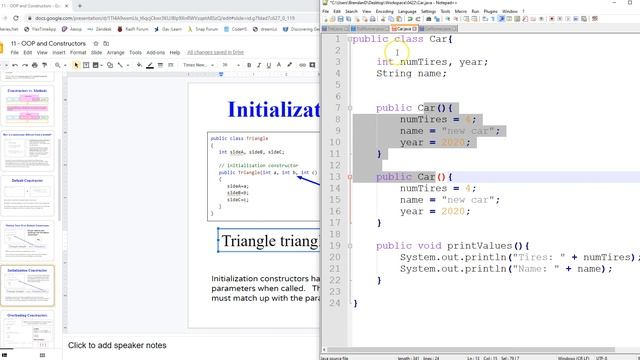
Task: Open the Snap Forum bookmark
Action: click(x=203, y=29)
